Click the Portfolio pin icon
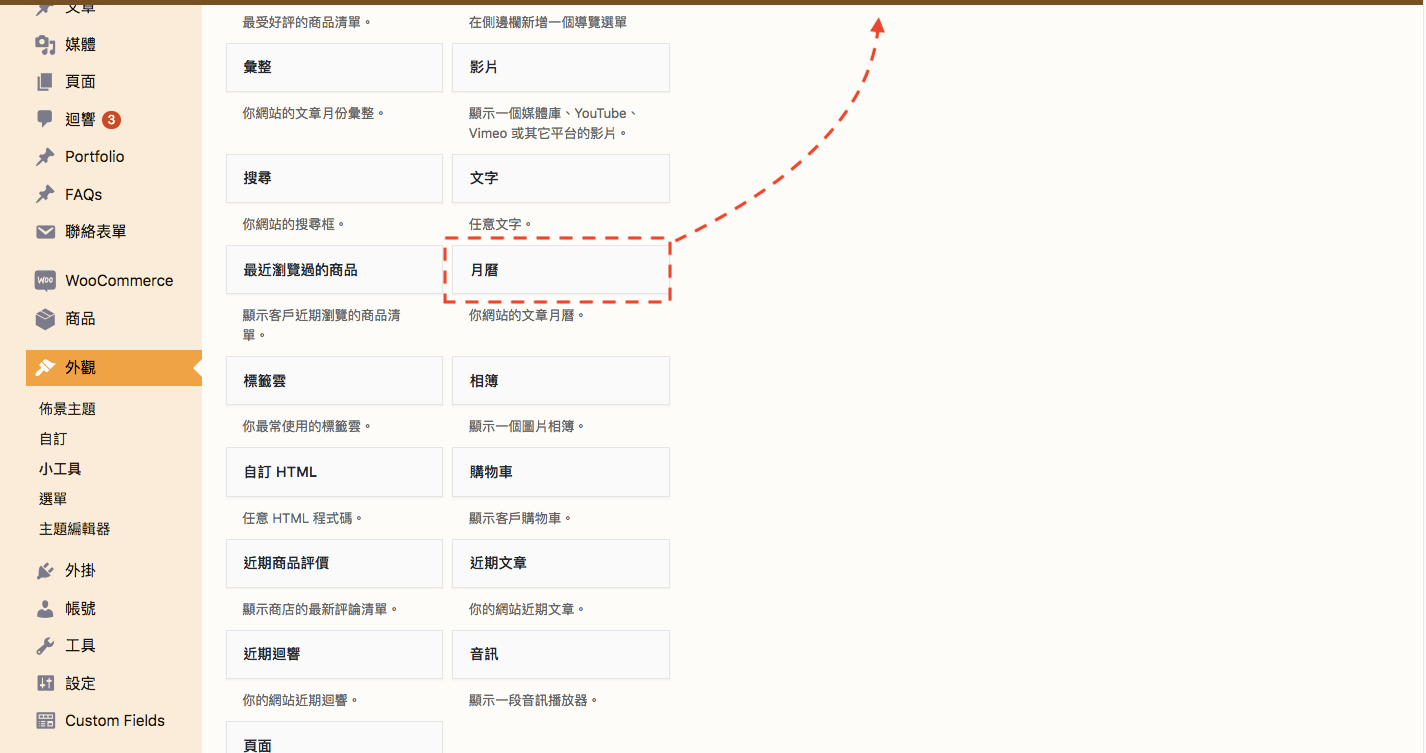 click(45, 157)
